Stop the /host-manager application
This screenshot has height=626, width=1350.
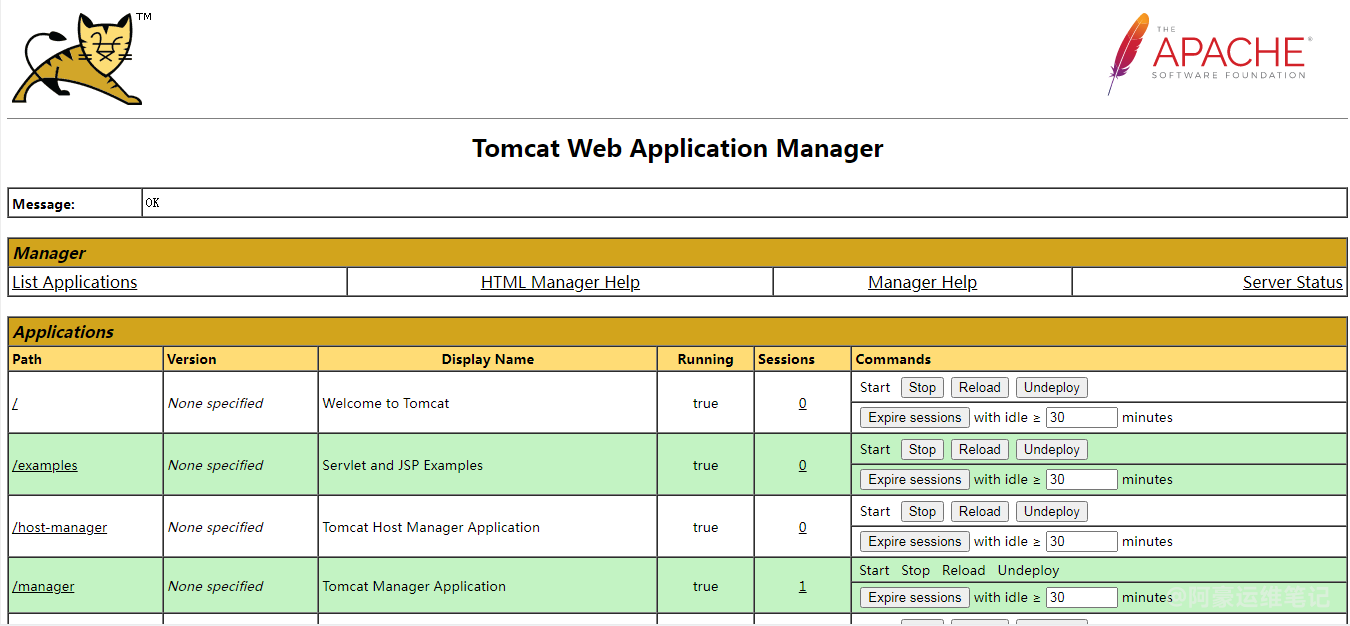922,512
